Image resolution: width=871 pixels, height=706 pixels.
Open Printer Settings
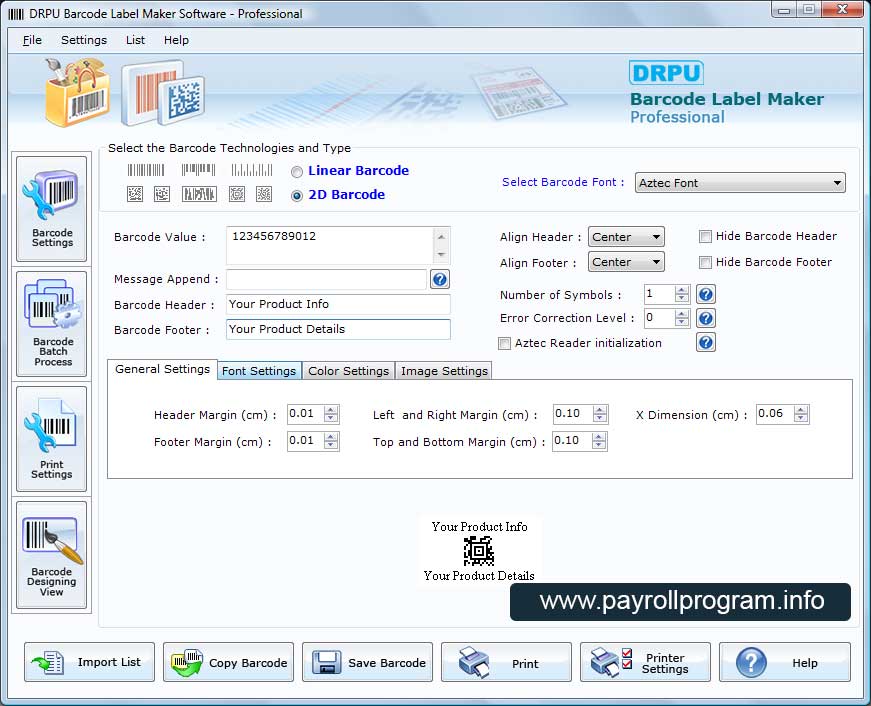[x=645, y=662]
